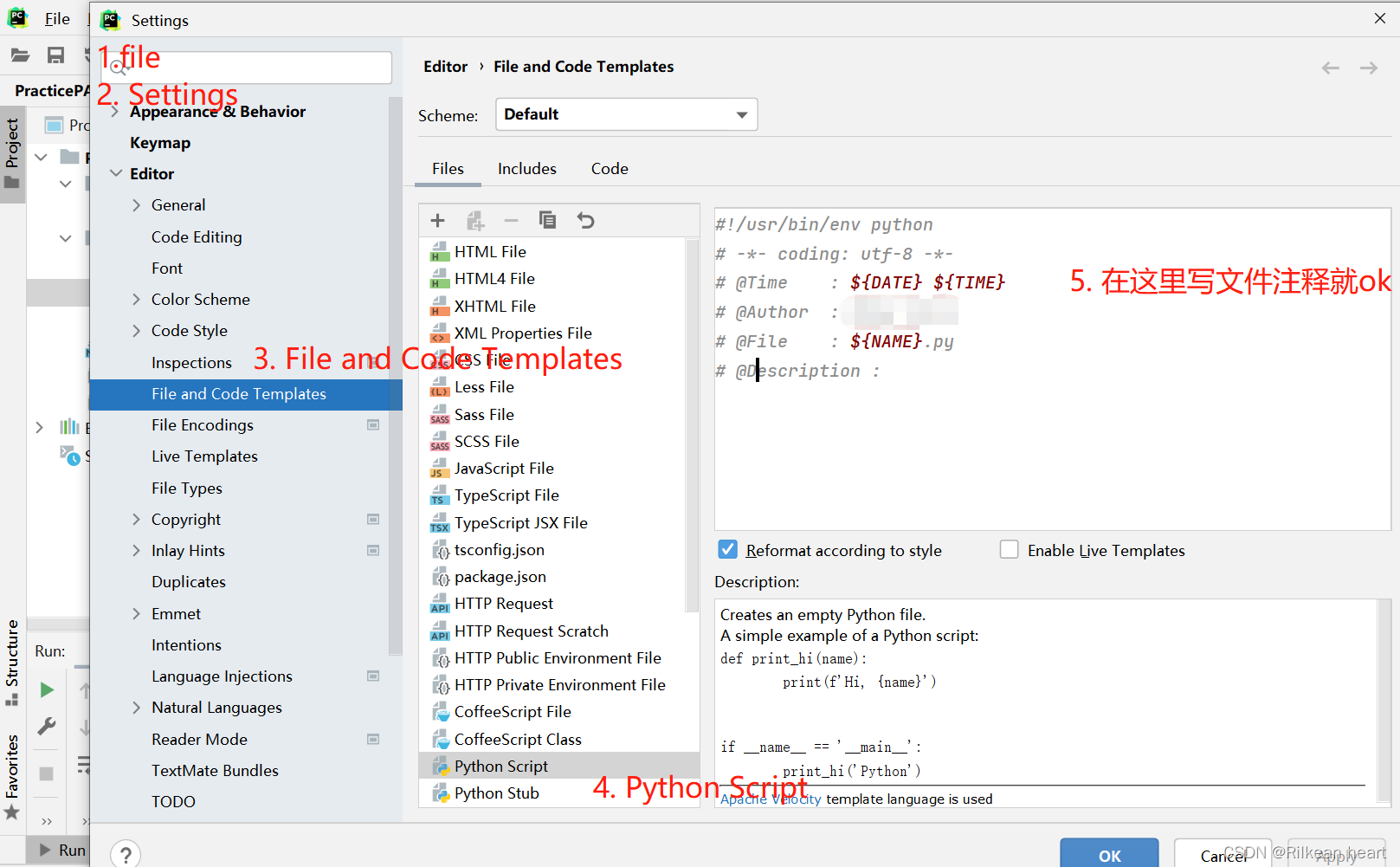Open the Inspections settings page
1400x867 pixels.
[x=191, y=363]
